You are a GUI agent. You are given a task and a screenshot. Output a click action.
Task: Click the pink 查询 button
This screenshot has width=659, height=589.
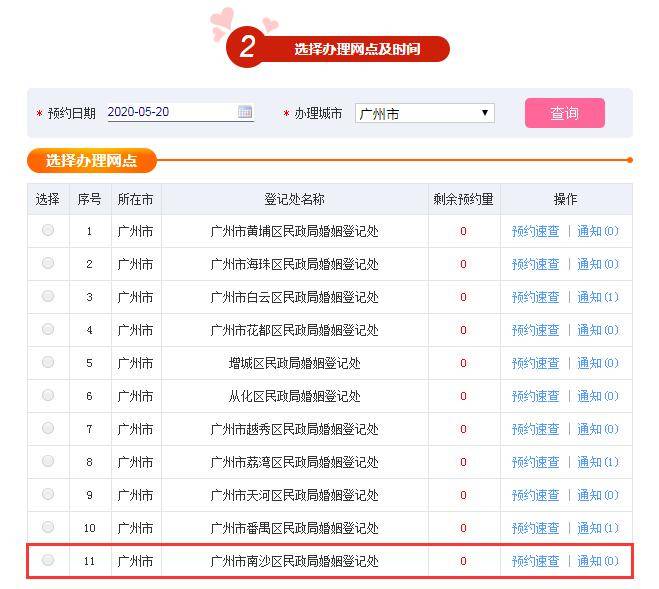564,113
